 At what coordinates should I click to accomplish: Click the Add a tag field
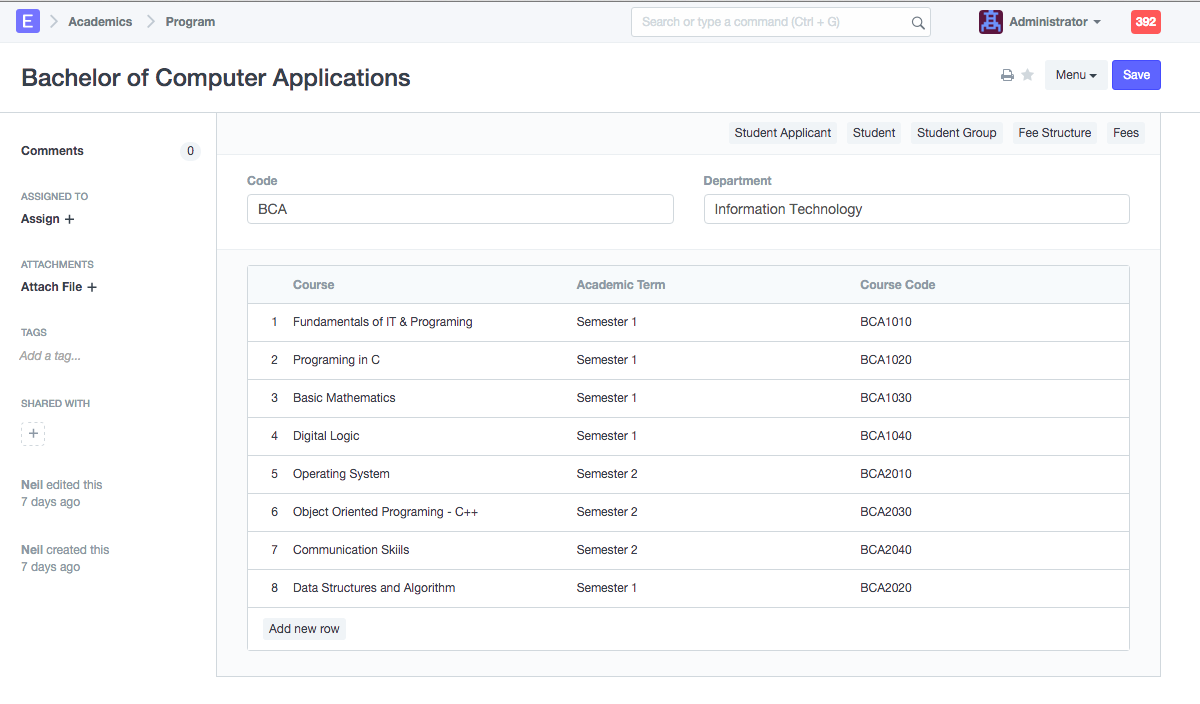pos(50,356)
